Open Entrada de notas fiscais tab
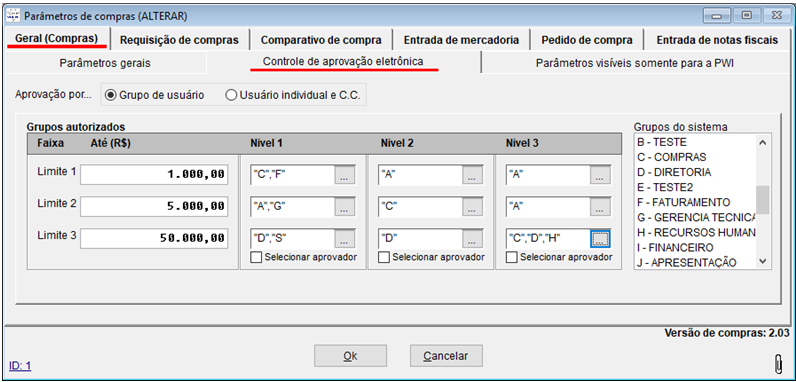The image size is (796, 382). [x=717, y=40]
